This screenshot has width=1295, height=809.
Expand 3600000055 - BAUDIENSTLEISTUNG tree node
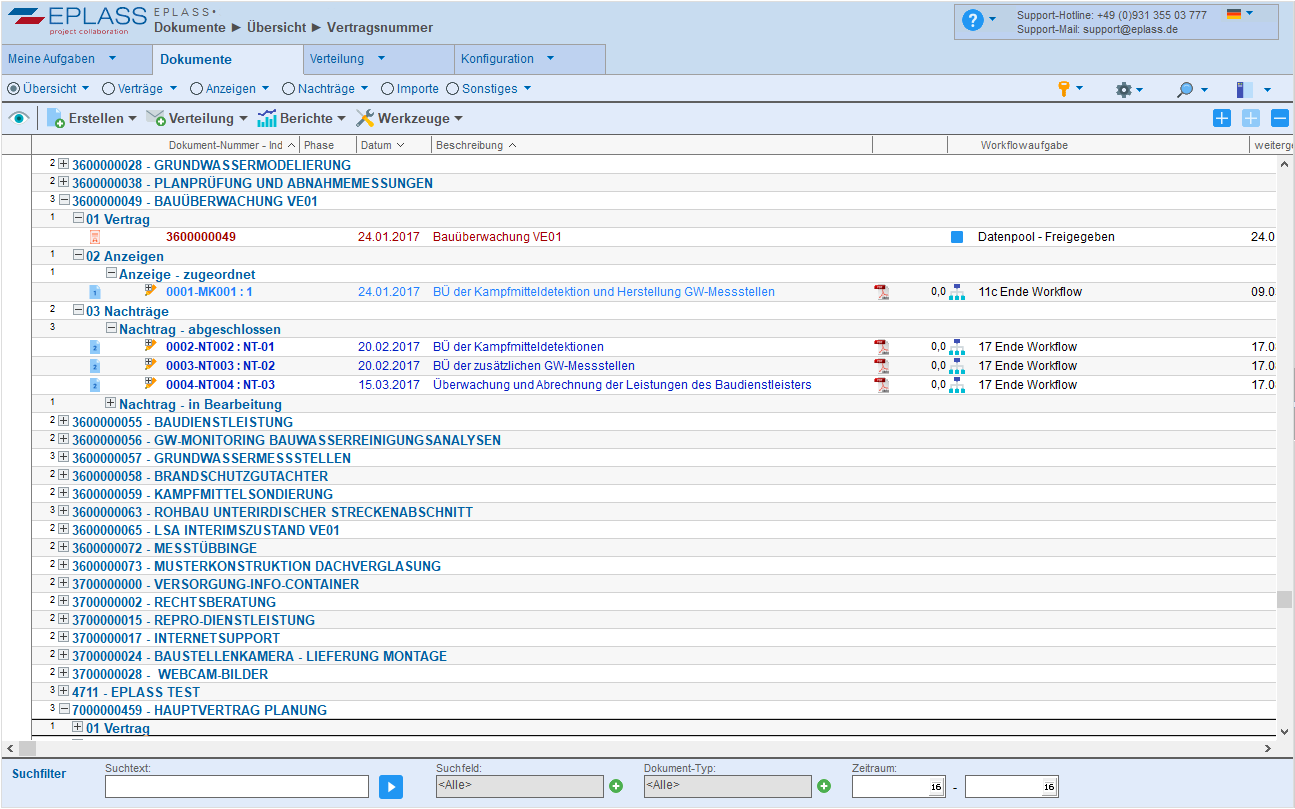(x=64, y=422)
